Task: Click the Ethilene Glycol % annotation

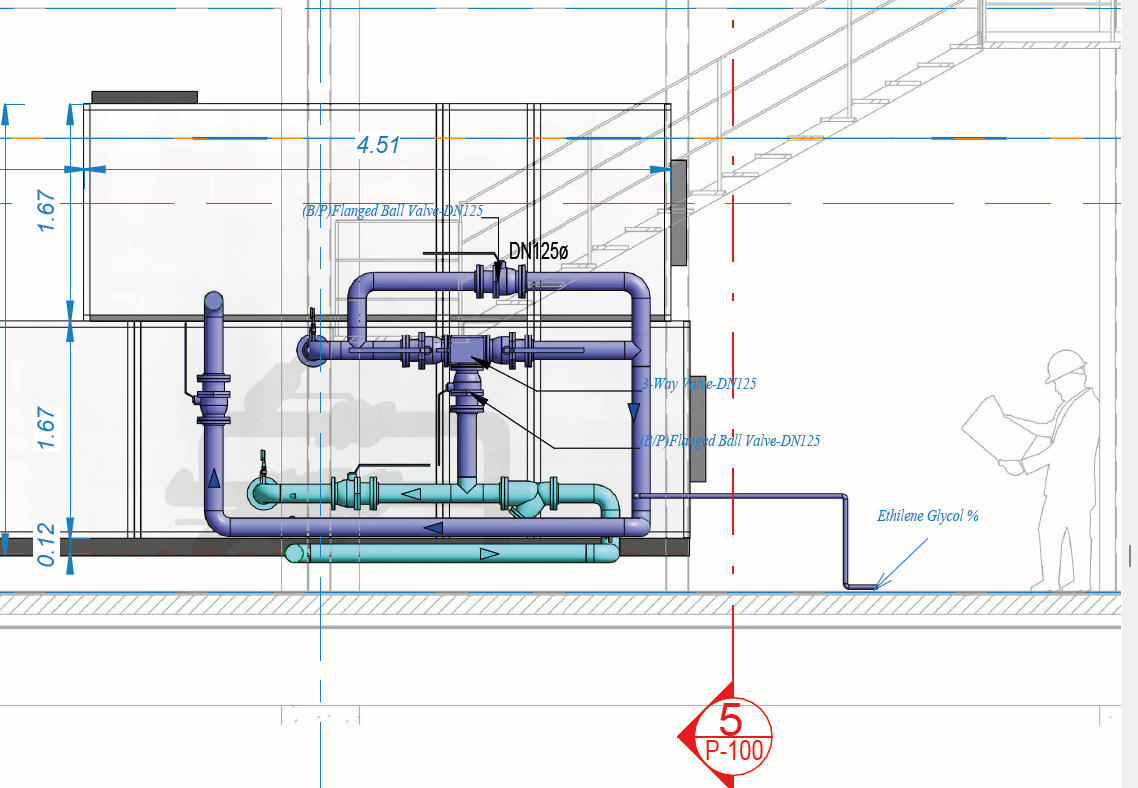Action: [927, 517]
